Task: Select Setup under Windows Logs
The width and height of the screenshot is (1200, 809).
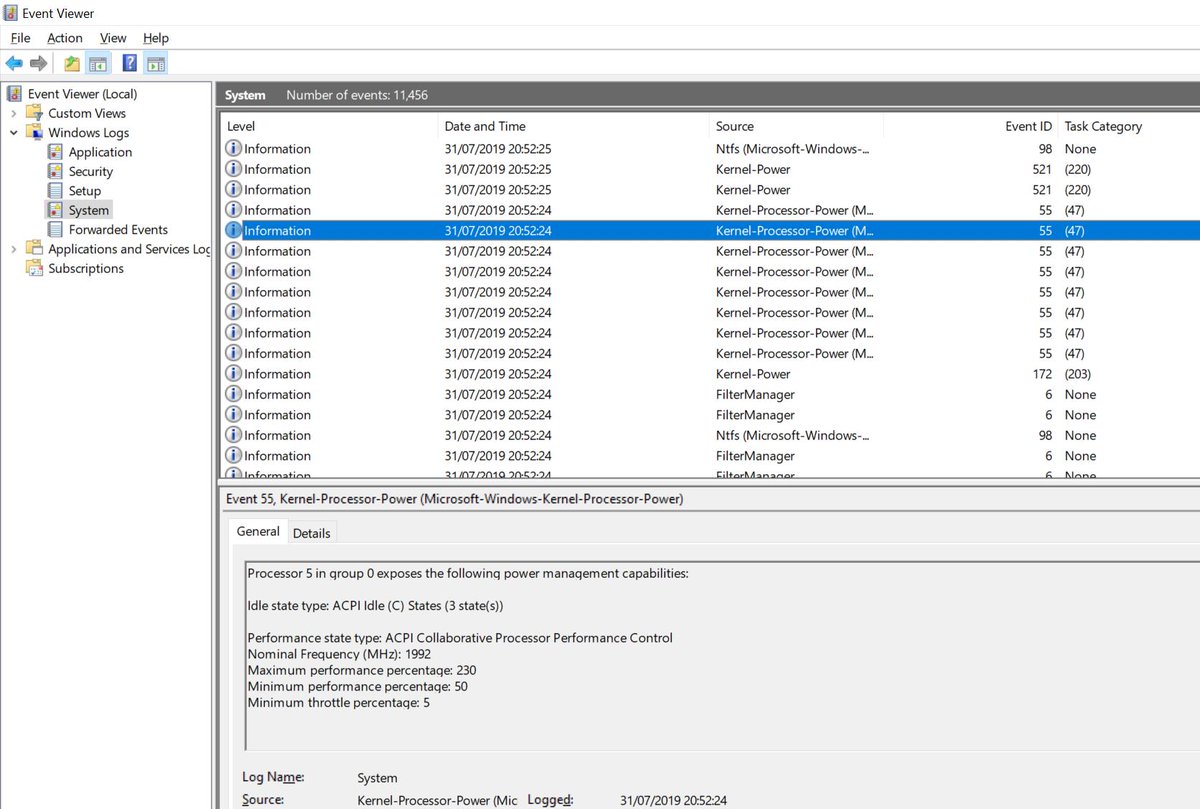Action: 85,190
